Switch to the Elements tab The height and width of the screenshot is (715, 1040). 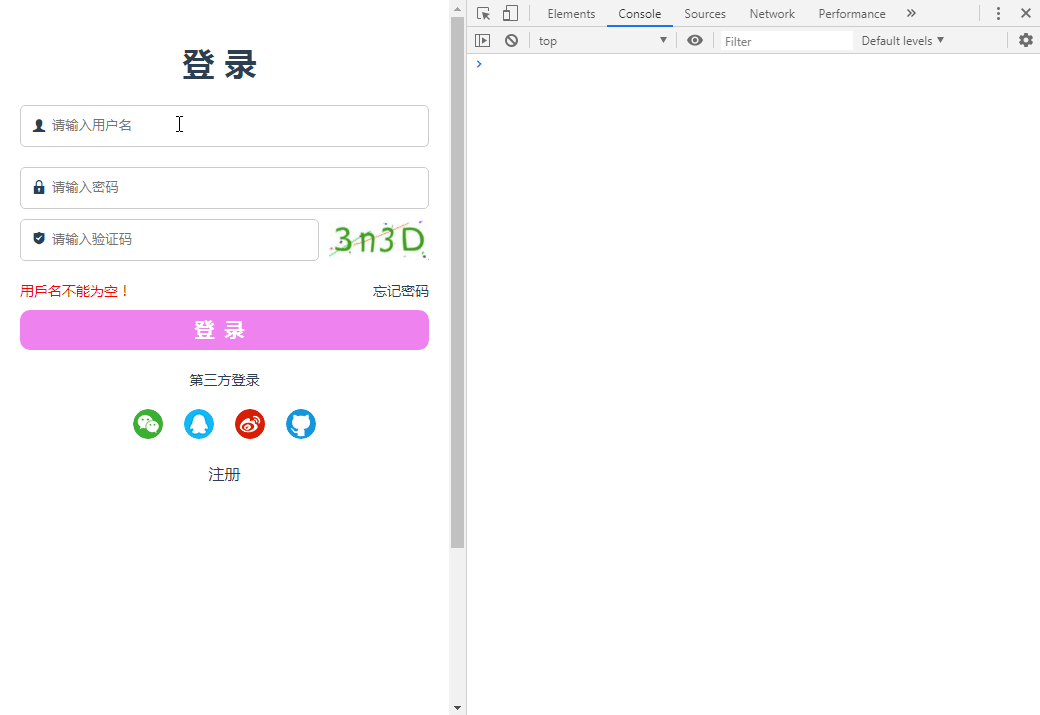point(571,13)
